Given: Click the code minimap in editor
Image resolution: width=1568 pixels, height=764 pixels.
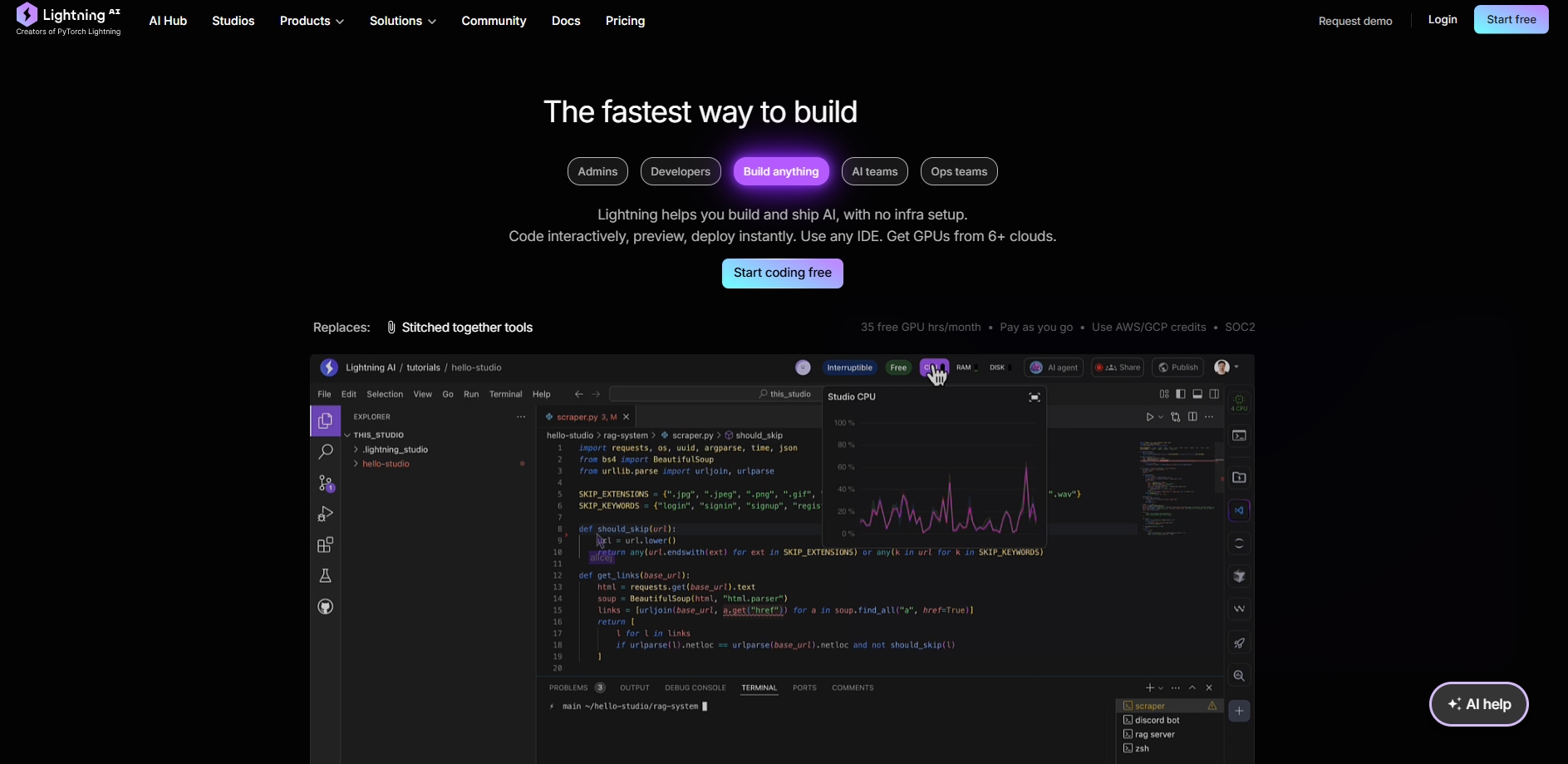Looking at the screenshot, I should pos(1178,488).
